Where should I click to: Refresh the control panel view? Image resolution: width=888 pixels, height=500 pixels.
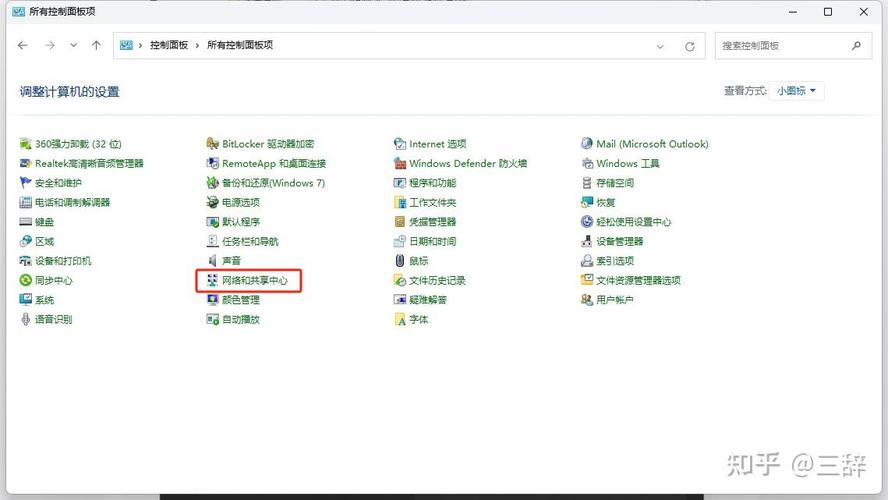(690, 46)
